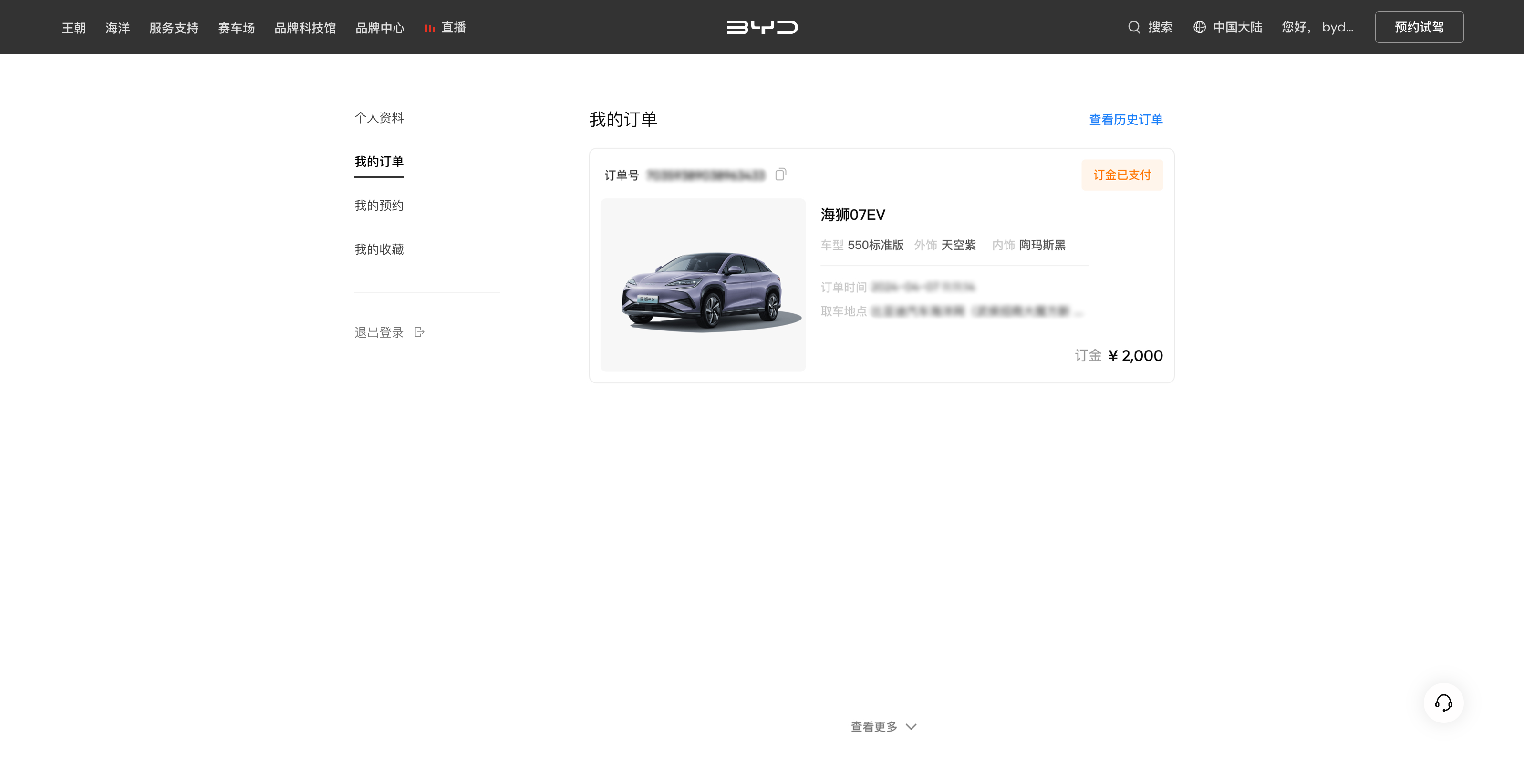The height and width of the screenshot is (784, 1524).
Task: Open the customer service headset icon
Action: [x=1443, y=703]
